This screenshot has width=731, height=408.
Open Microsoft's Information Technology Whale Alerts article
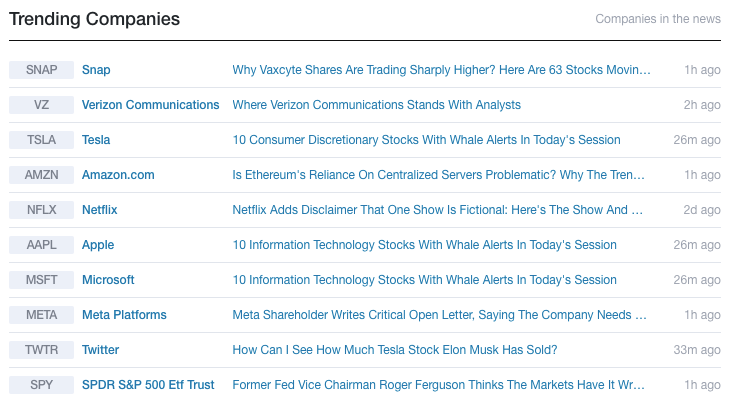pos(425,280)
